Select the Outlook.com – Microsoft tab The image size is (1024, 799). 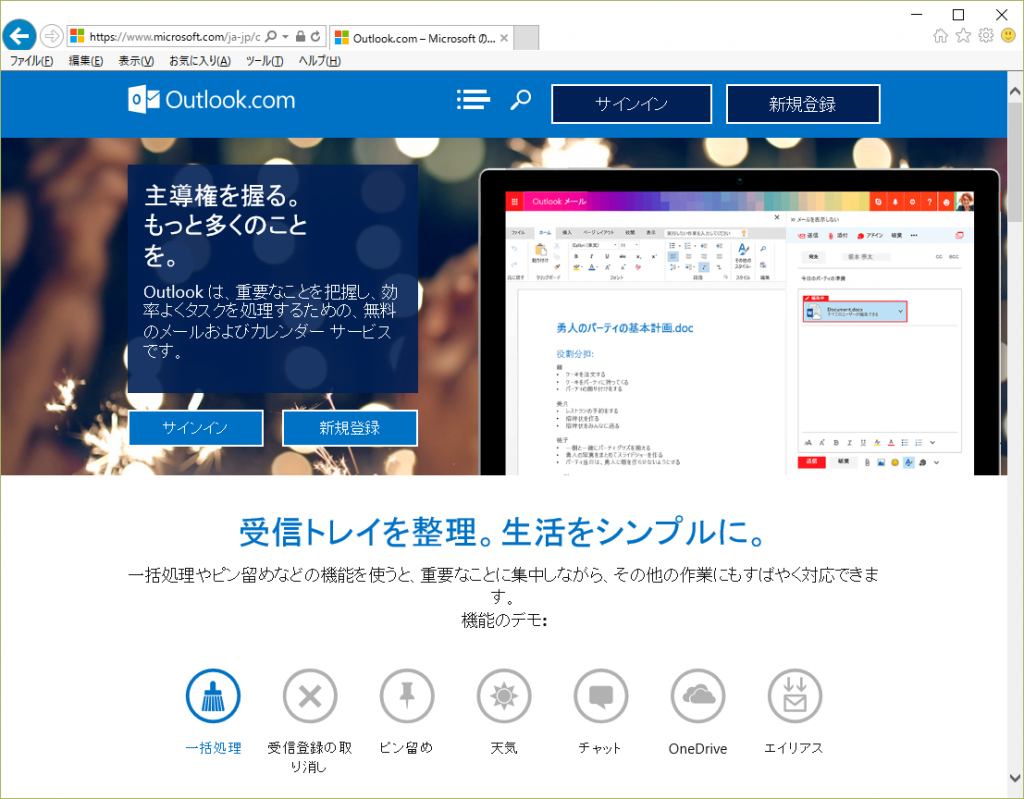[421, 38]
